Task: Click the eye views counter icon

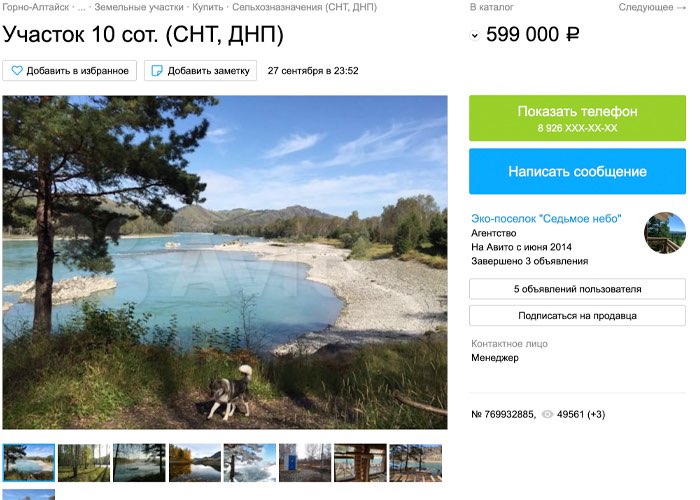Action: pos(547,414)
